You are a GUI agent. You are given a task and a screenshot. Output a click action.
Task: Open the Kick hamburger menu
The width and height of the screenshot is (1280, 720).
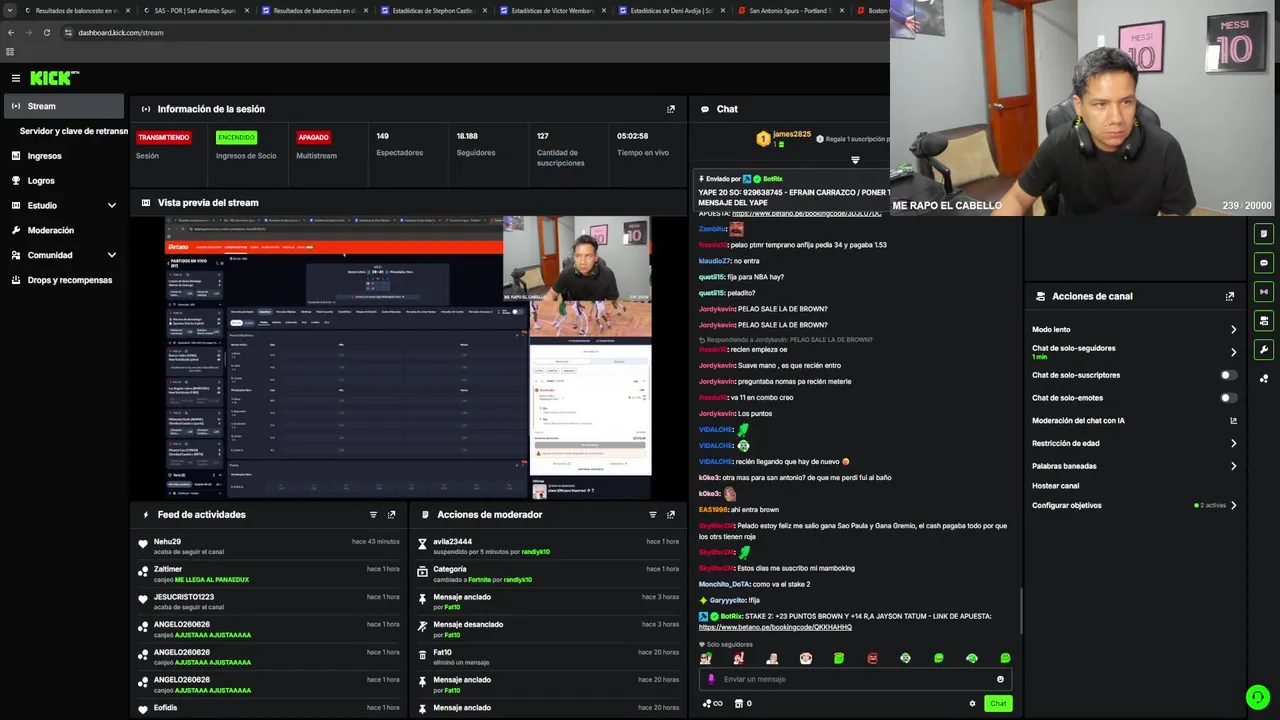click(x=16, y=78)
